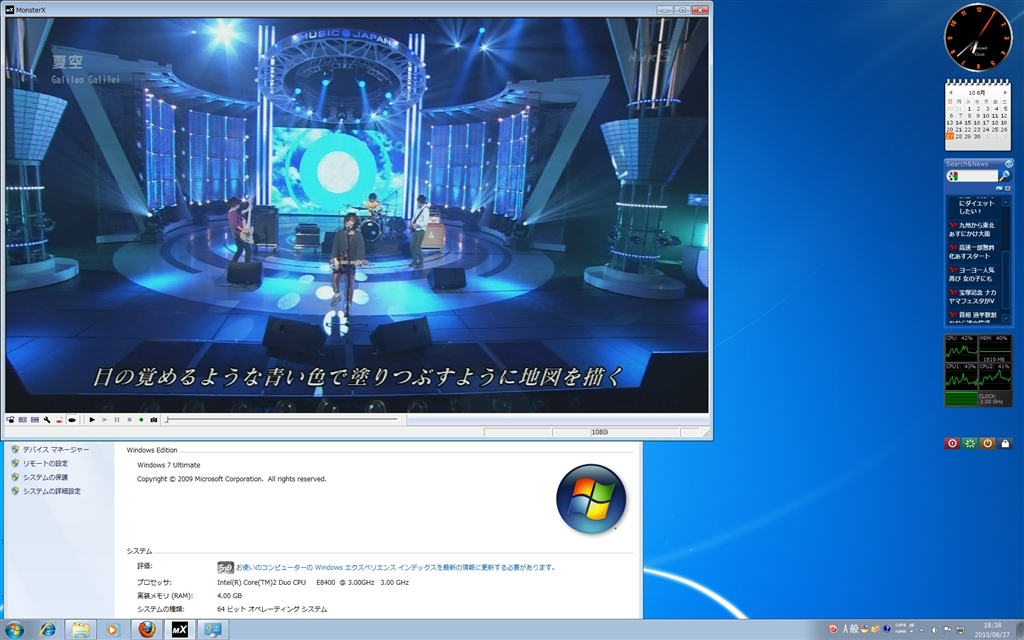Click the stop button in MonsterX toolbar

129,419
